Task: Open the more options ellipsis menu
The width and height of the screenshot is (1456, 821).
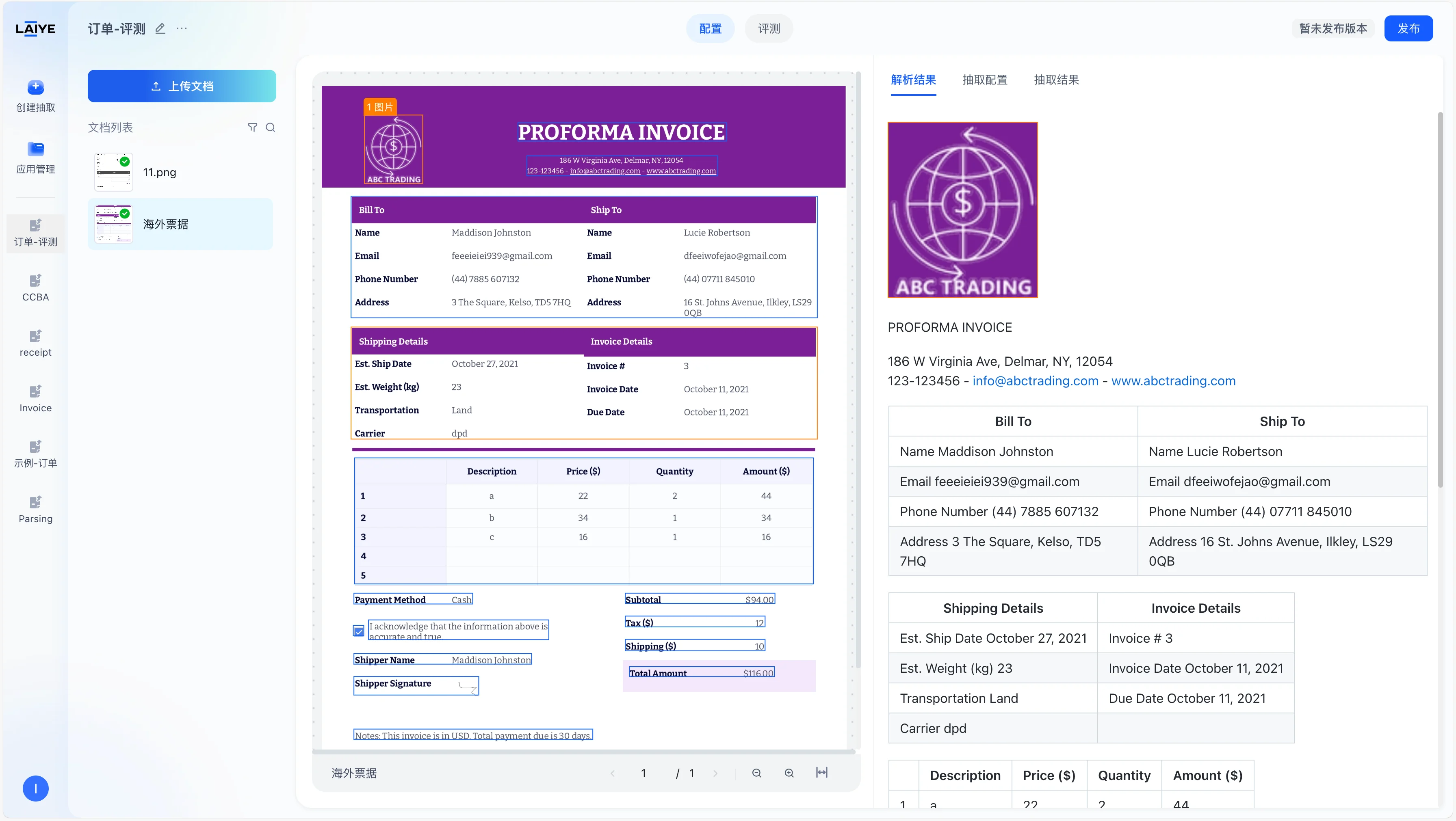Action: 182,28
